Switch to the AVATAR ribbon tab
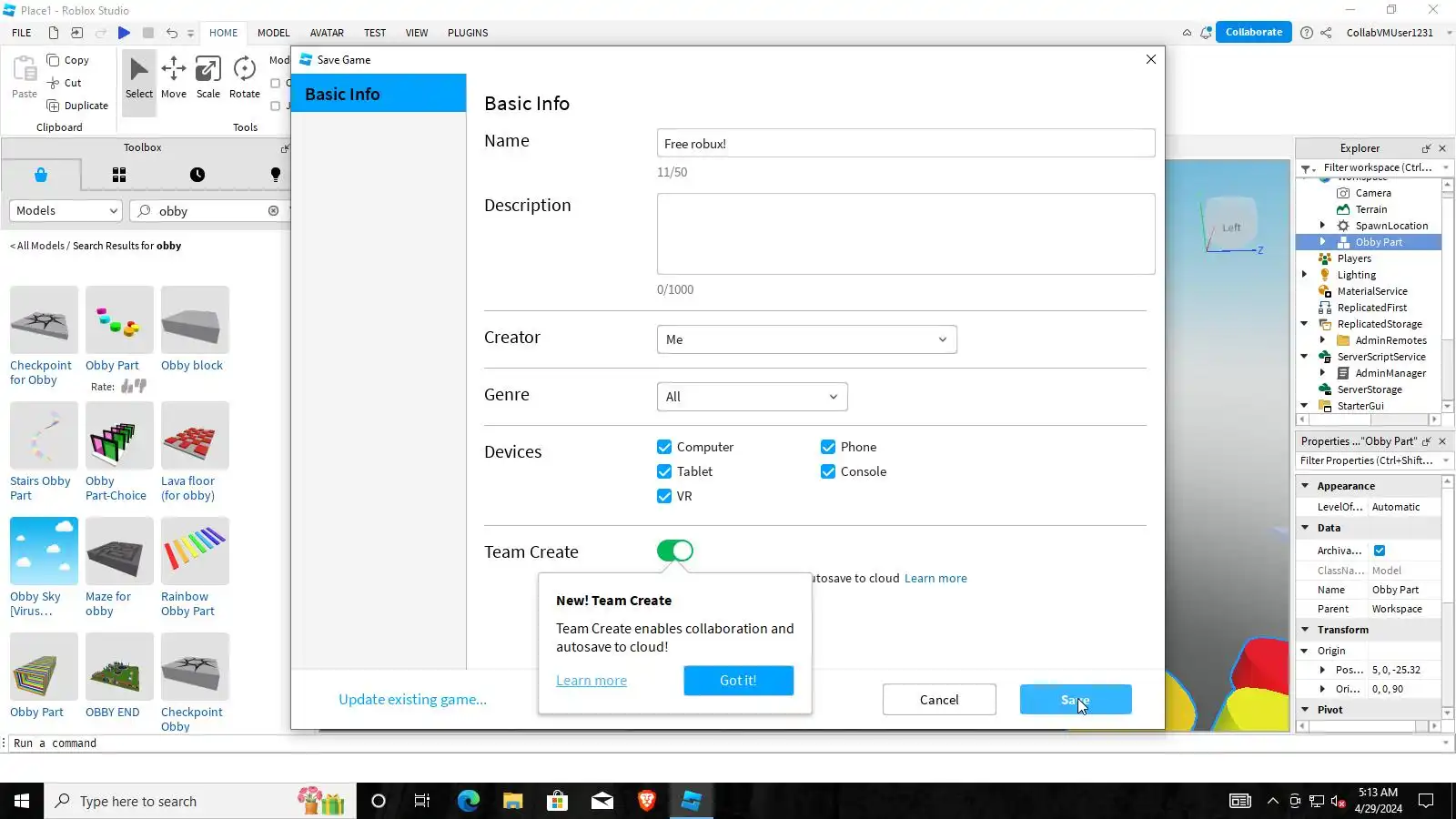The width and height of the screenshot is (1456, 819). point(327,33)
